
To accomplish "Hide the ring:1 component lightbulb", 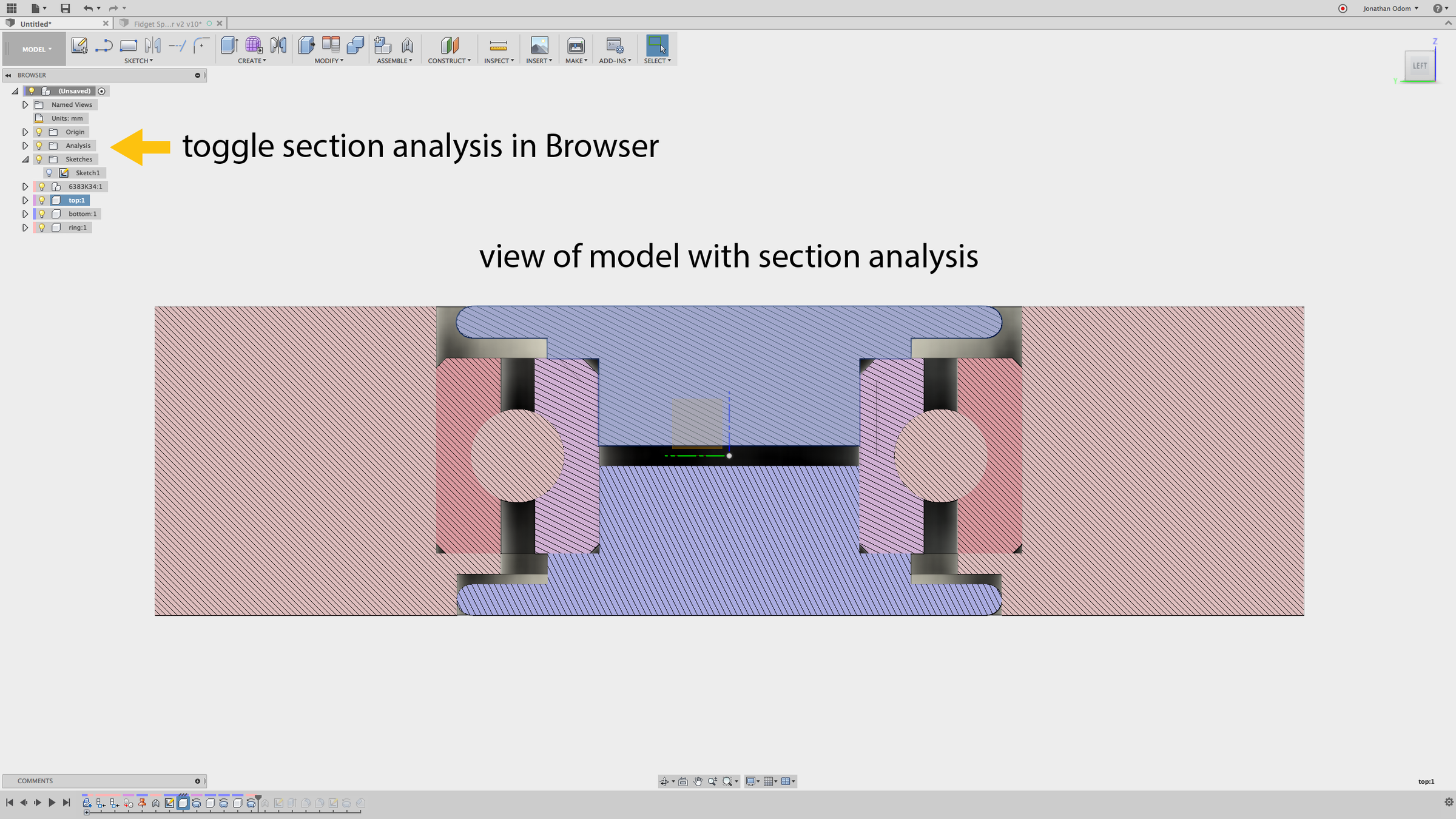I will 42,227.
